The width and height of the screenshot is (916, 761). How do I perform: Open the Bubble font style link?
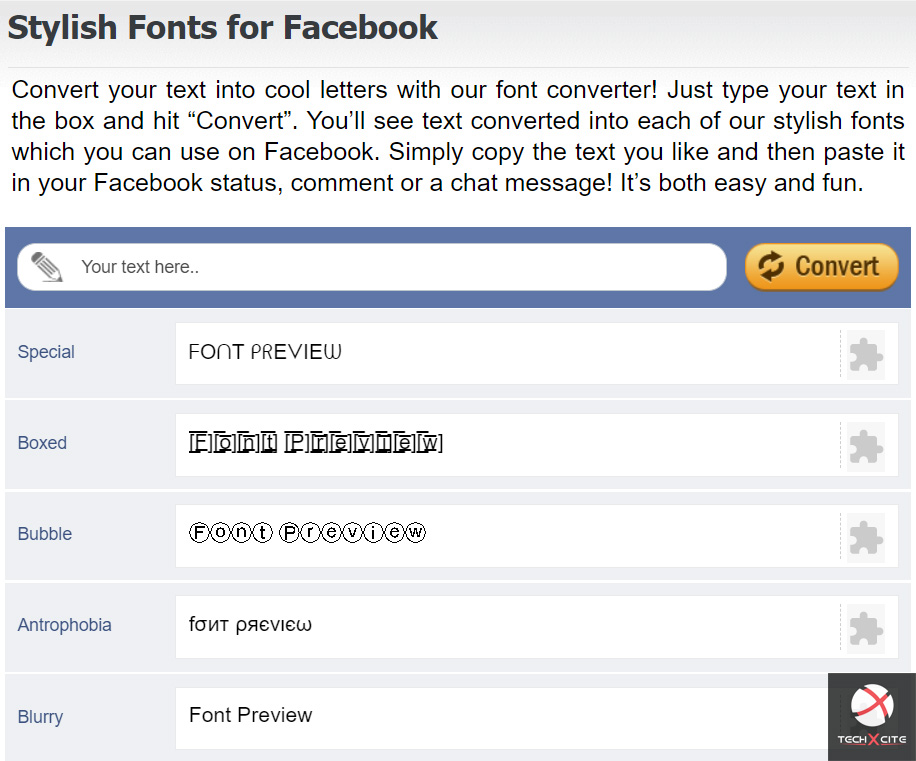click(45, 534)
